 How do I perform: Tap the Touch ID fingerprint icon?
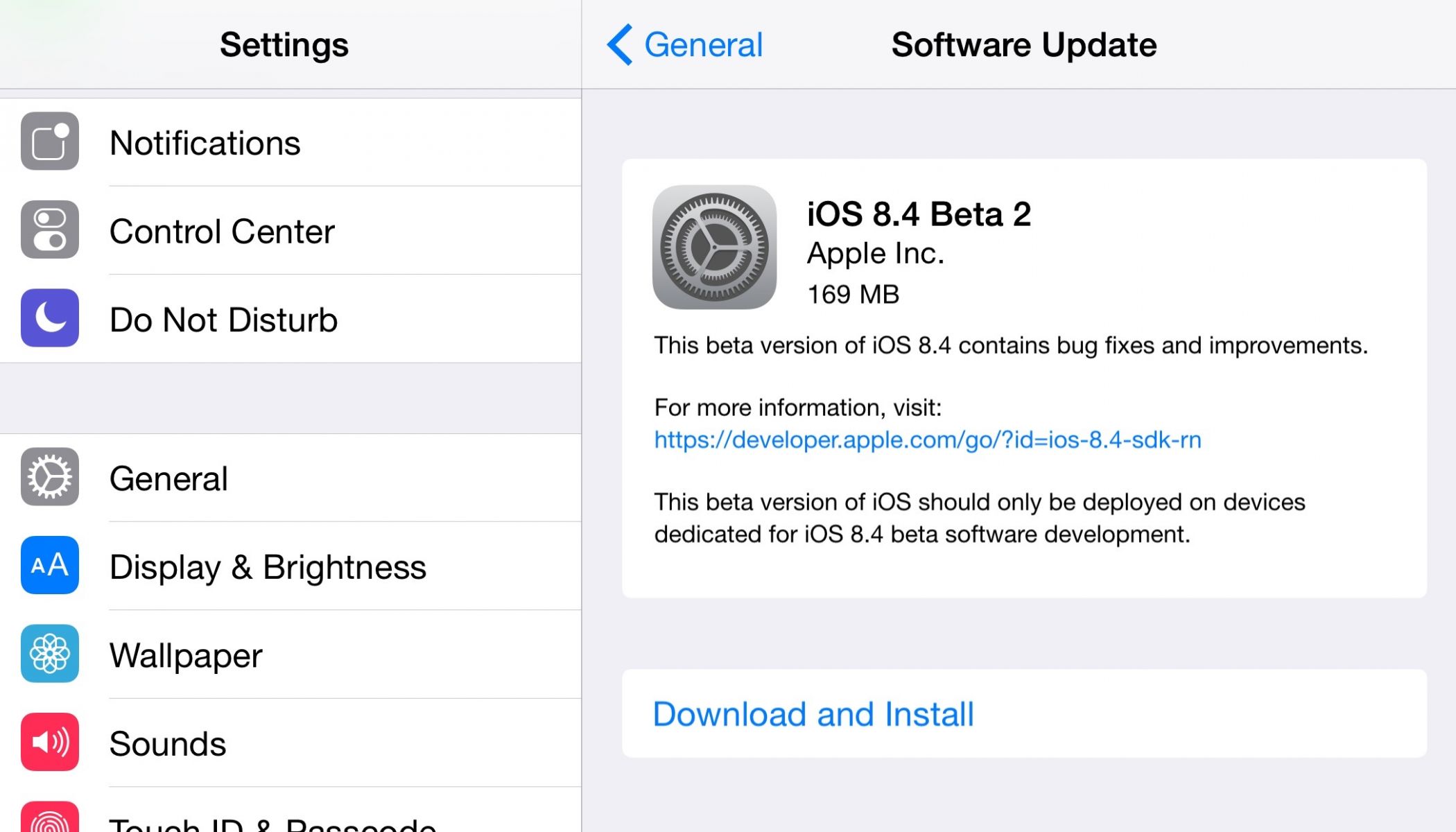[49, 820]
